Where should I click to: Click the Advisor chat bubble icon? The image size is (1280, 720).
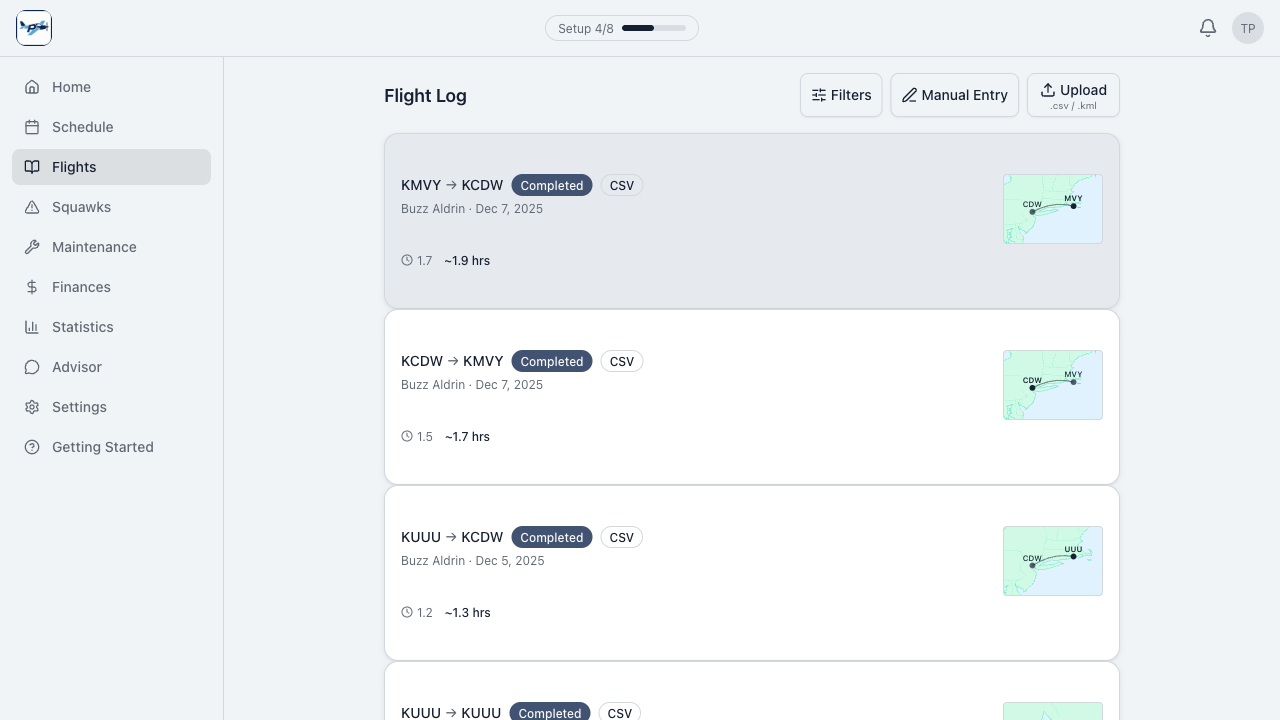coord(31,367)
